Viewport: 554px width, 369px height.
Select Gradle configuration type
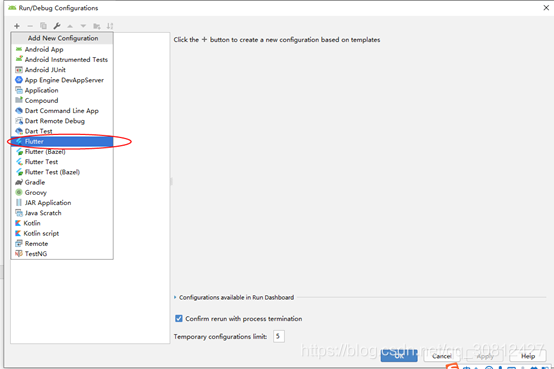62,182
